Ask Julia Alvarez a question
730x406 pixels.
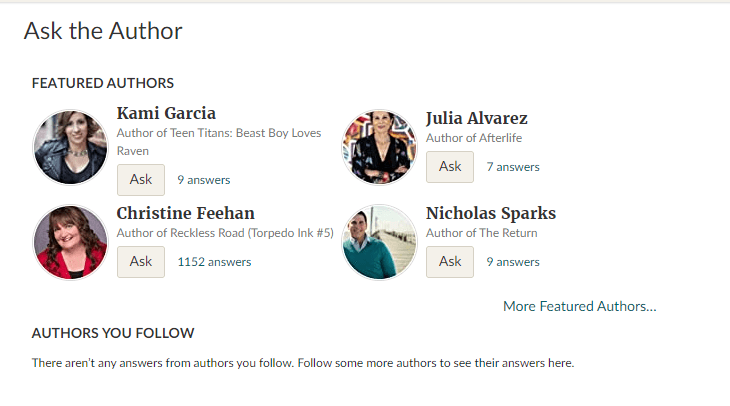[450, 167]
